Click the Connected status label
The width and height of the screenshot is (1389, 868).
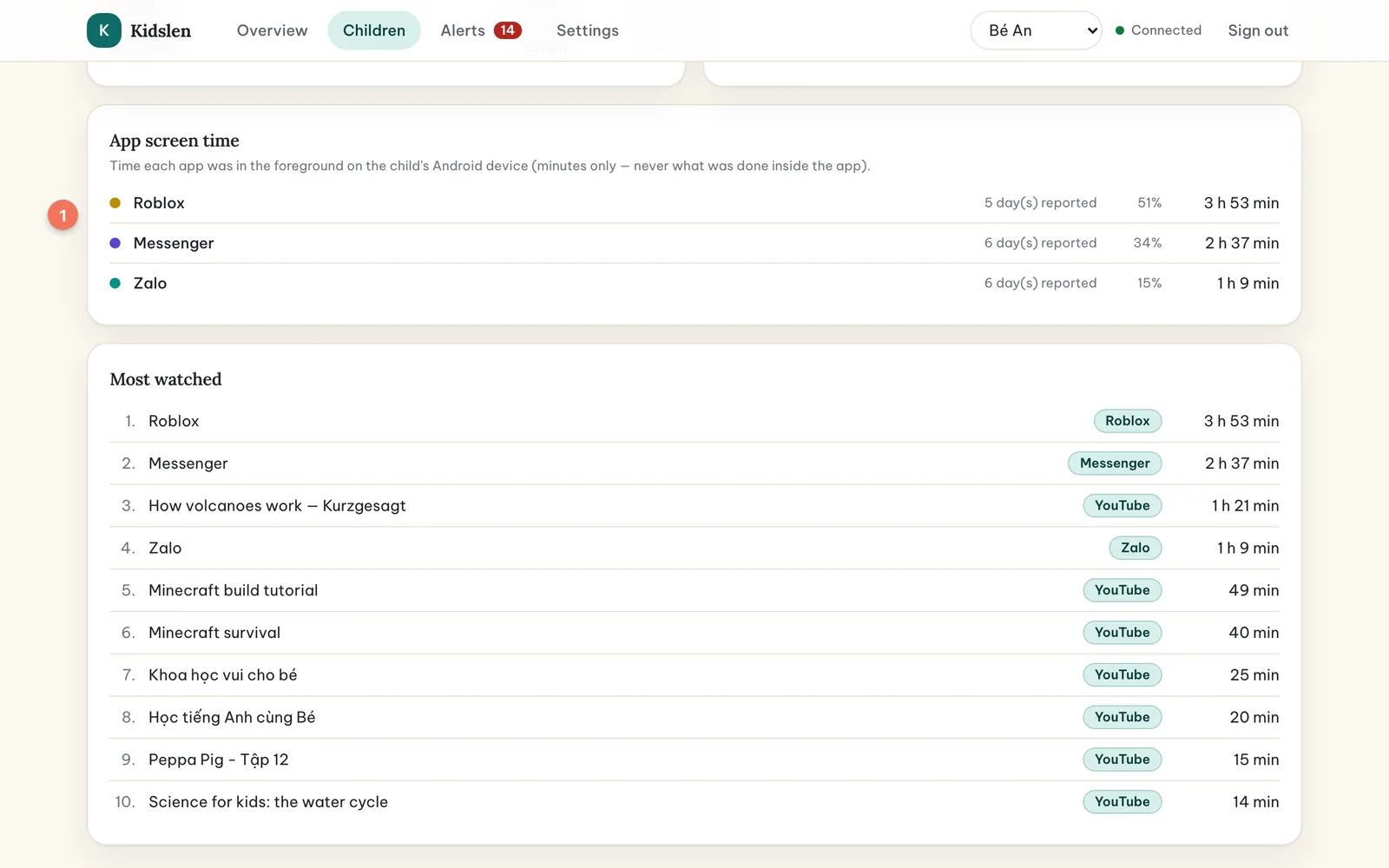tap(1166, 30)
